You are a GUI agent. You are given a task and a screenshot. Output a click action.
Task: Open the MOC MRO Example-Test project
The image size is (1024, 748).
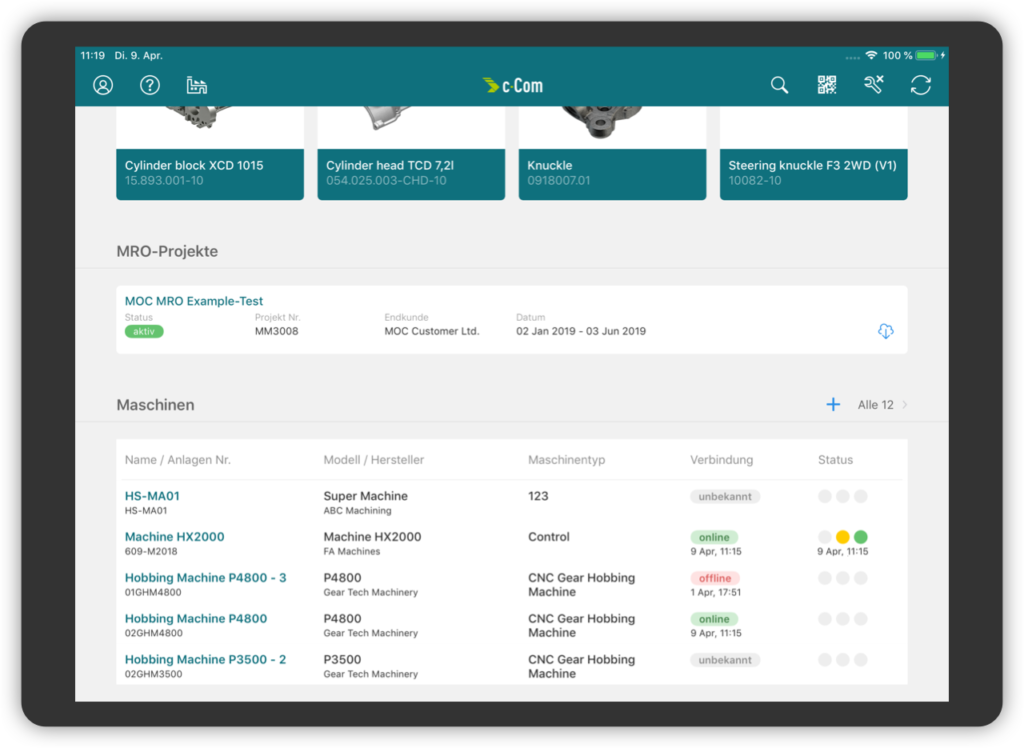coord(194,301)
